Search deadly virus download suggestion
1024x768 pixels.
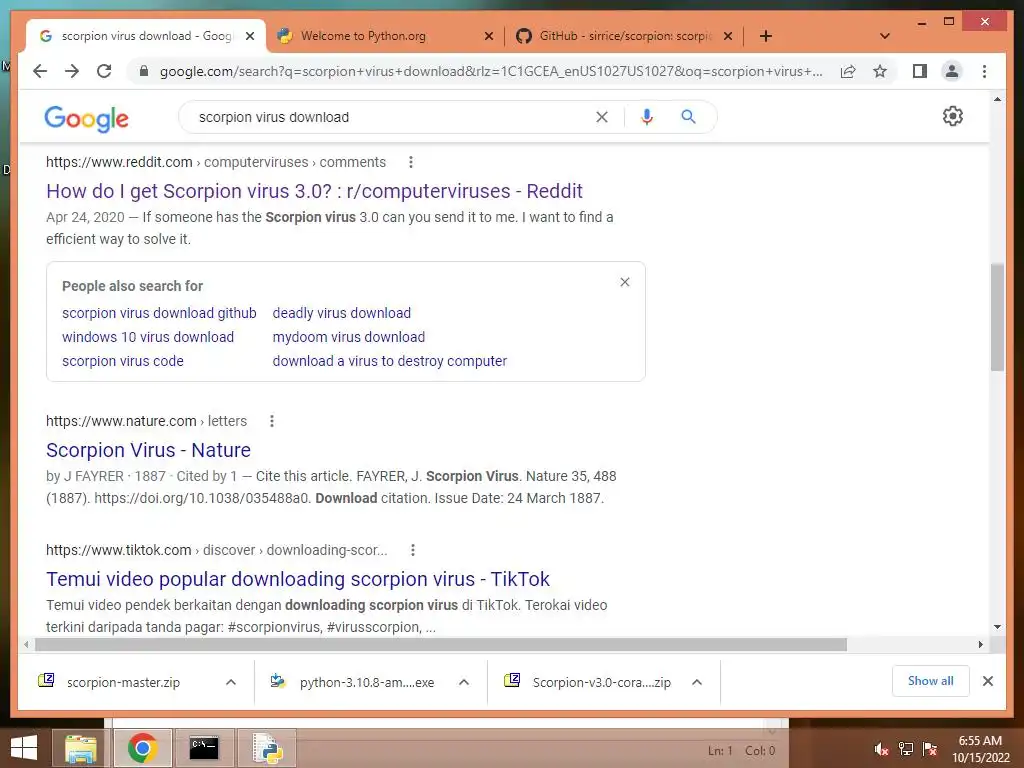click(x=342, y=313)
